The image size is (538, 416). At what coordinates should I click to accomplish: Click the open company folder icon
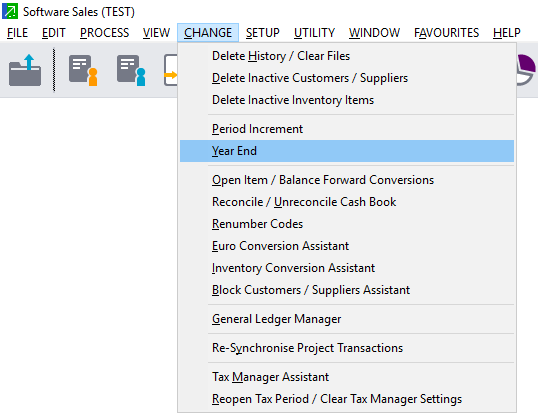25,70
